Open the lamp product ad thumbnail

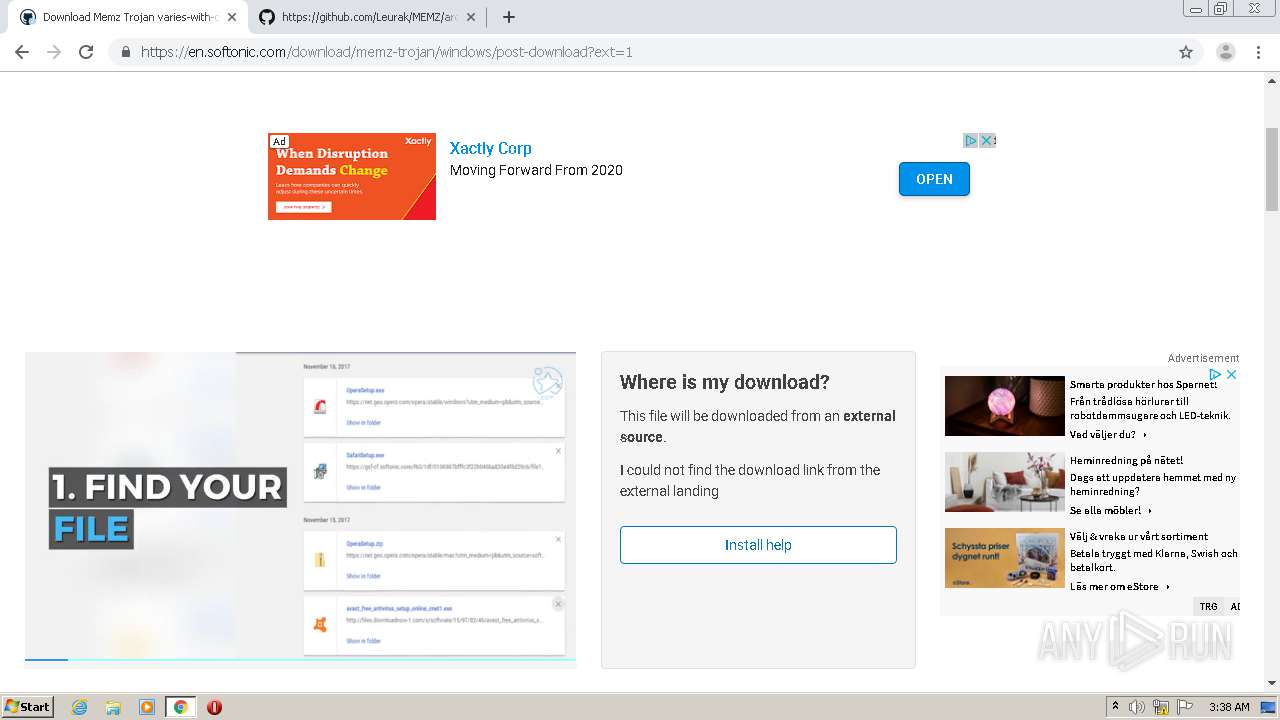pos(1005,406)
